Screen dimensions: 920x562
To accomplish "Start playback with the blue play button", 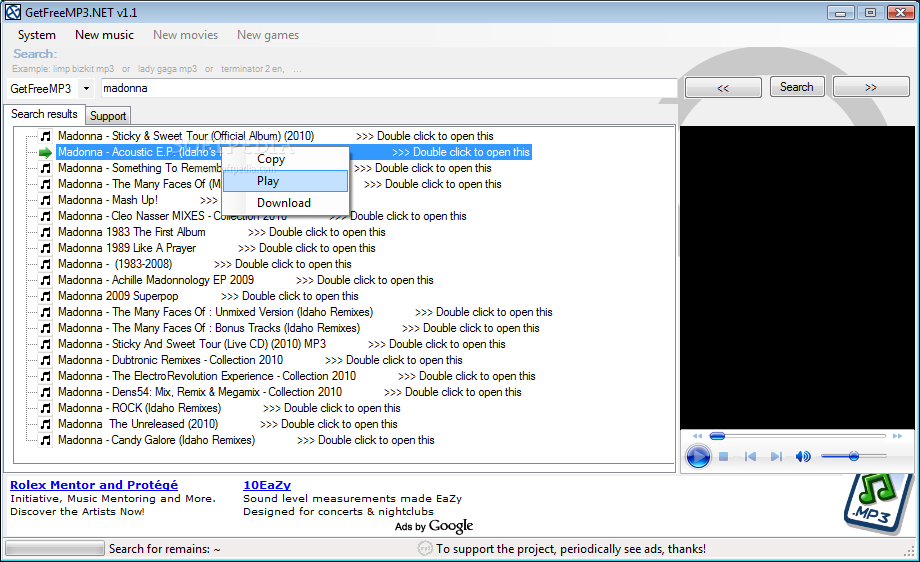I will [698, 456].
